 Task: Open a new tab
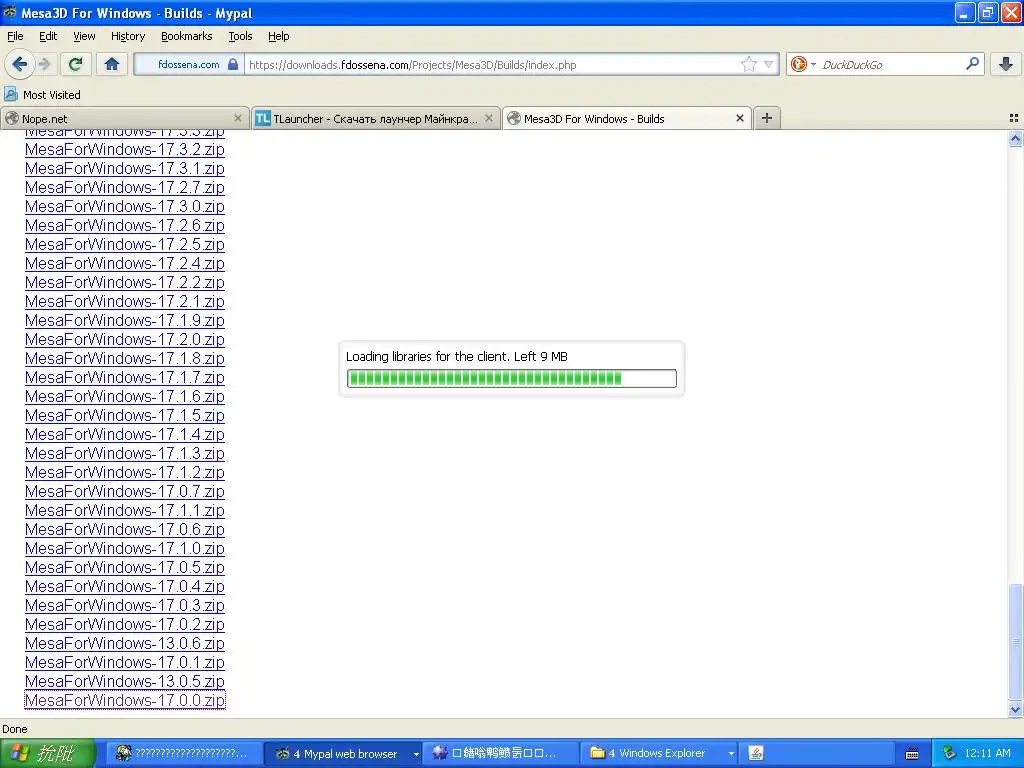[767, 118]
